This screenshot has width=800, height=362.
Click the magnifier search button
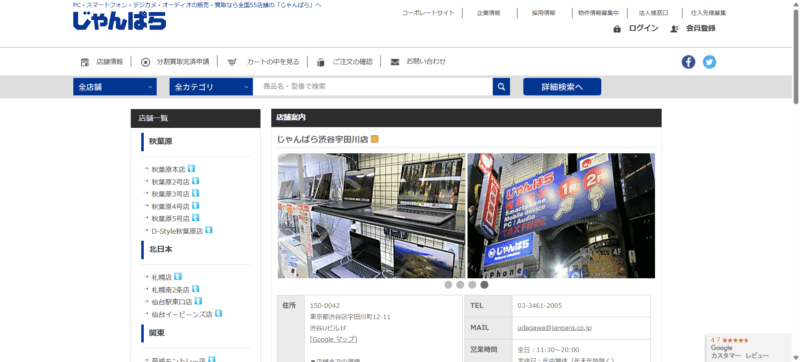click(501, 87)
